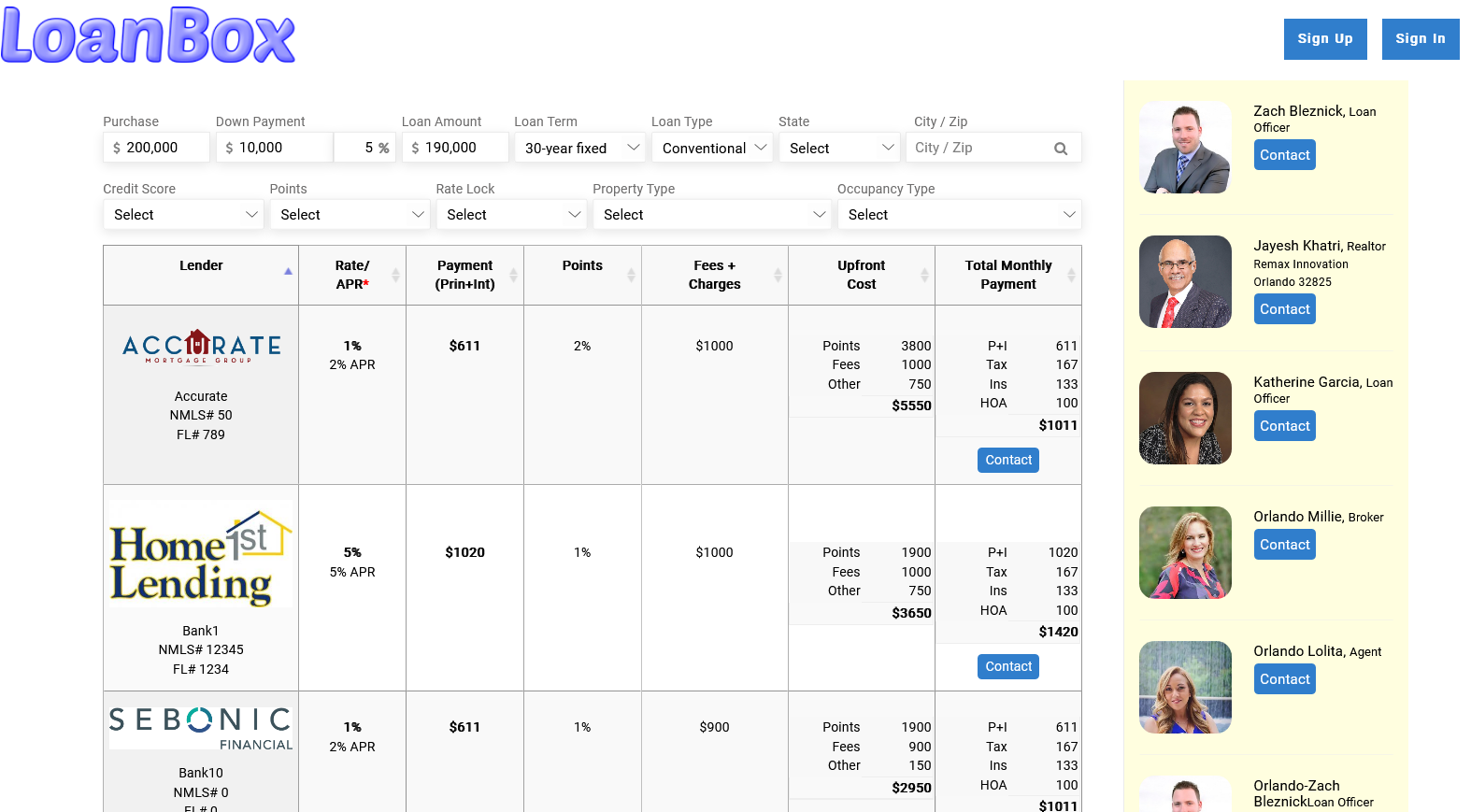Sort by Rate/APR column arrows
The image size is (1471, 812).
pos(395,275)
